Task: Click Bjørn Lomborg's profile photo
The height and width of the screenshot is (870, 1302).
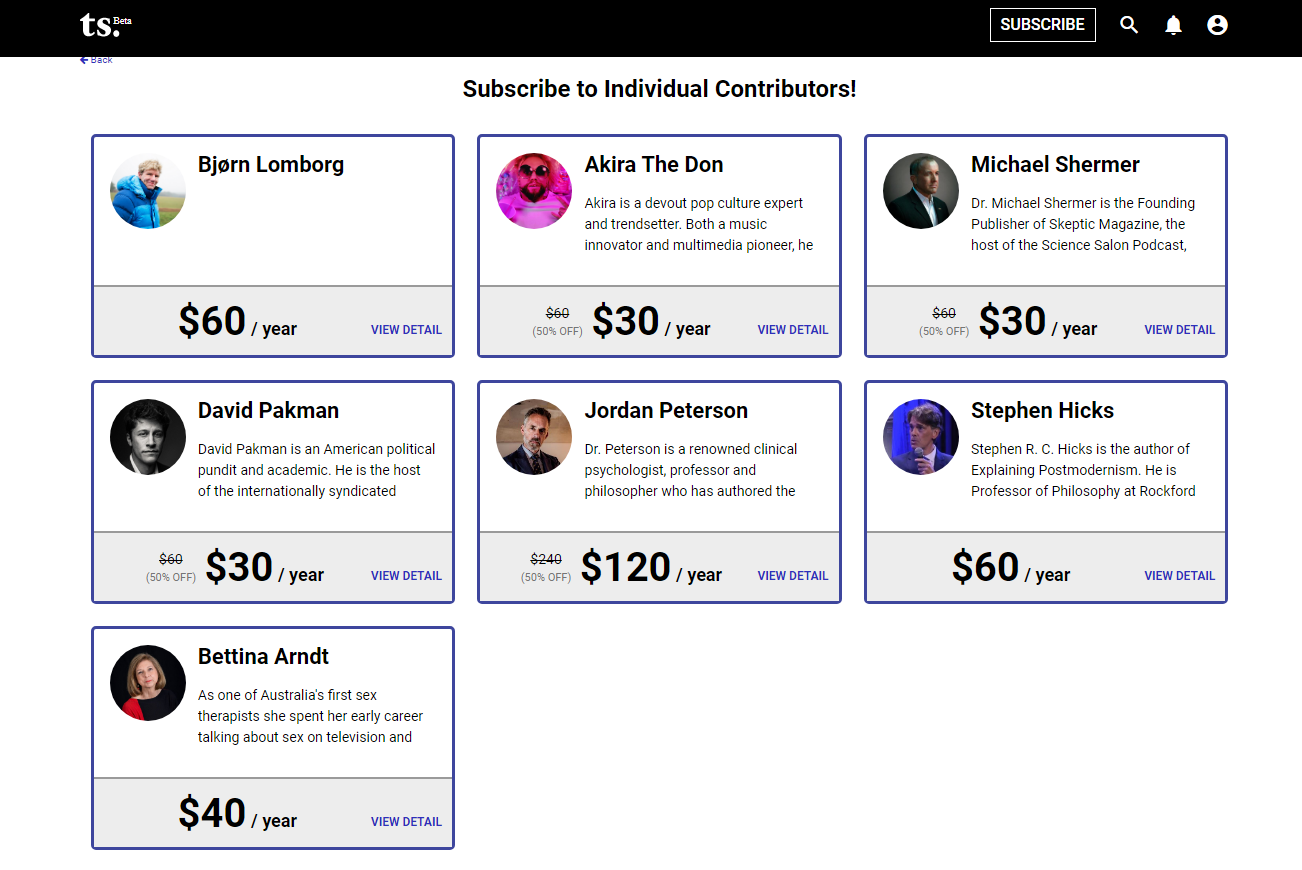Action: coord(148,191)
